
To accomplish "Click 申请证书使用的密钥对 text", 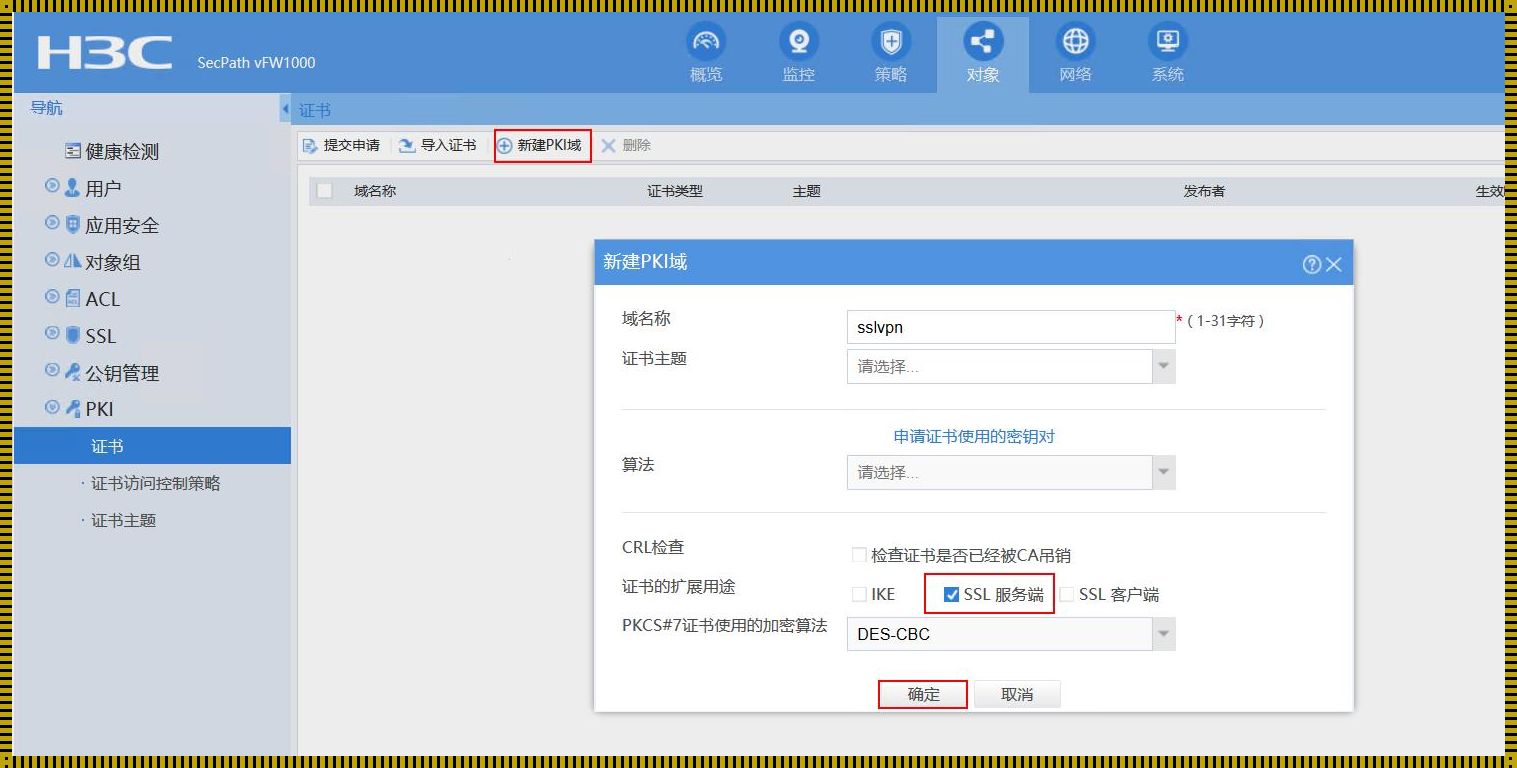I will 974,437.
